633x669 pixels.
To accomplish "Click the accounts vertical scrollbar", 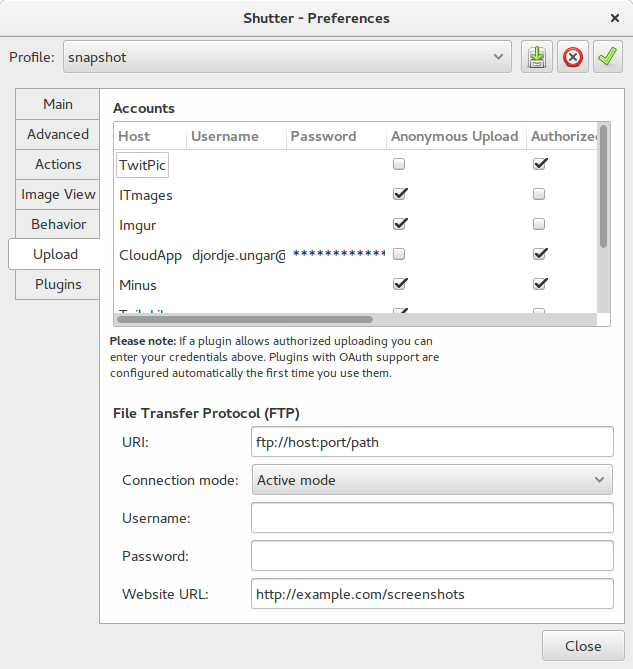I will pos(603,186).
